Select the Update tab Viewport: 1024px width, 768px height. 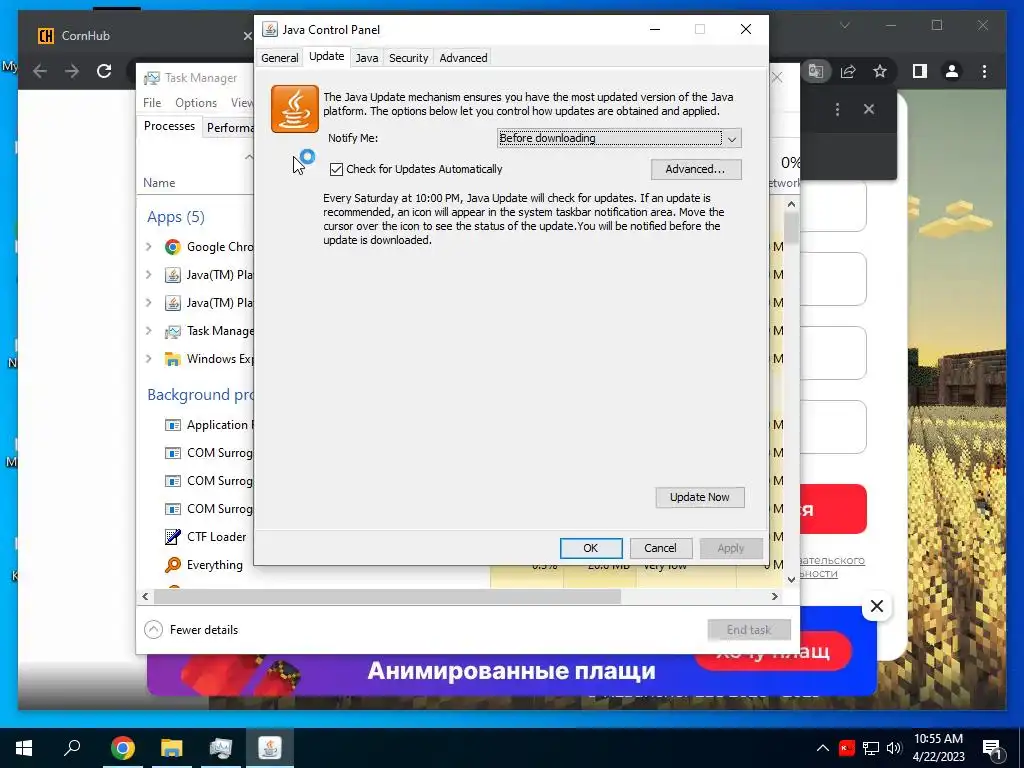tap(327, 56)
